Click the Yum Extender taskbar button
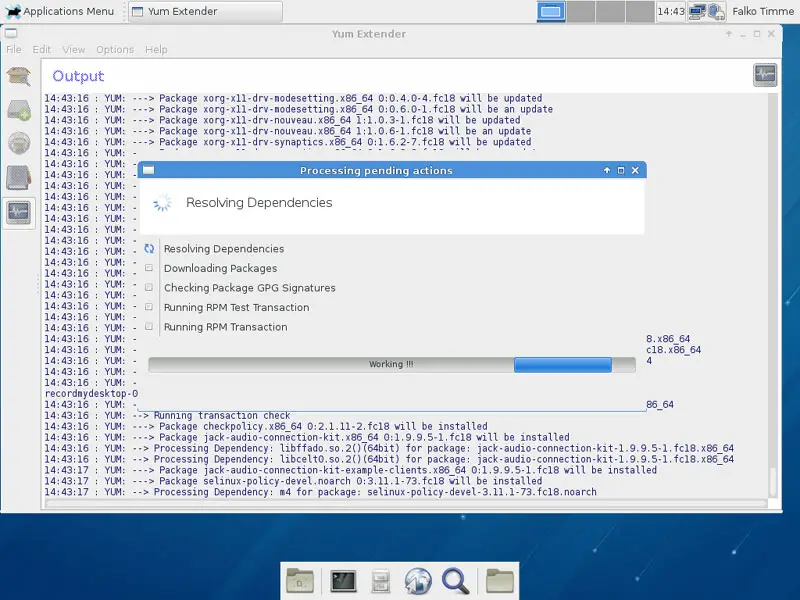 click(x=205, y=11)
